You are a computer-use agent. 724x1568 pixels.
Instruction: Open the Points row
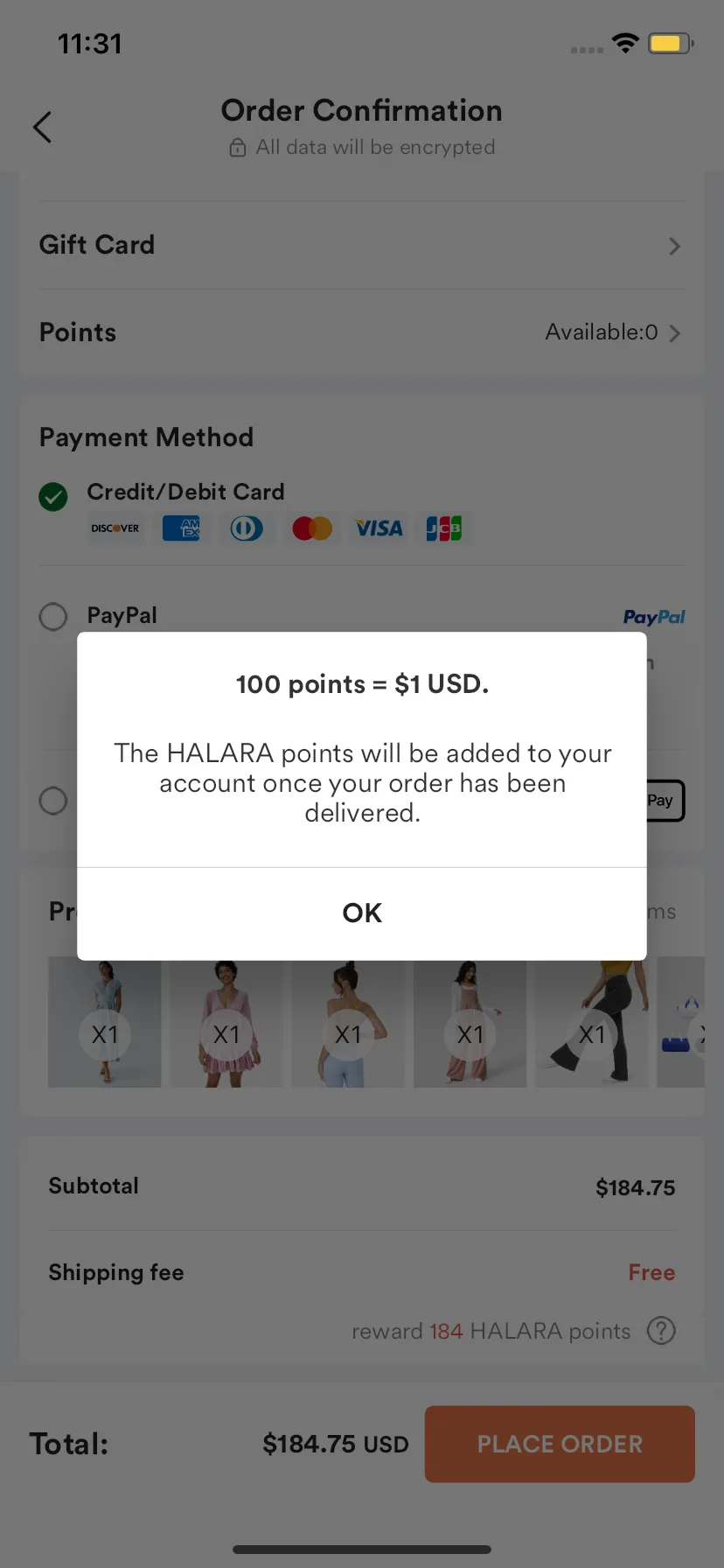[x=362, y=332]
